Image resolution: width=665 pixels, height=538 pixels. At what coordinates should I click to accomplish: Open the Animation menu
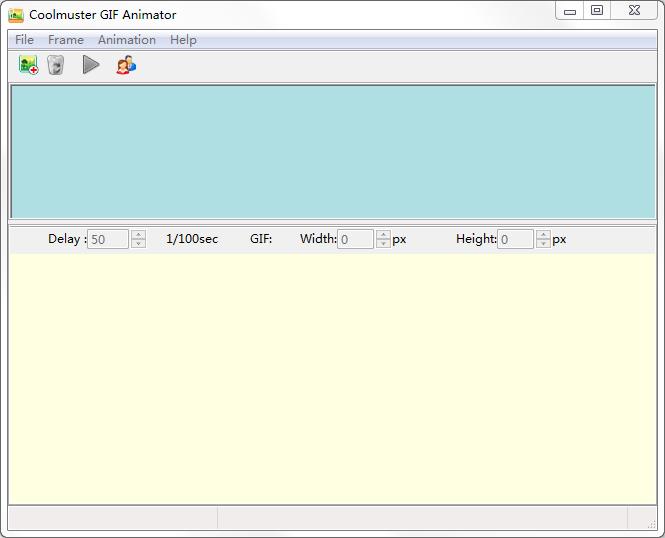(x=127, y=40)
